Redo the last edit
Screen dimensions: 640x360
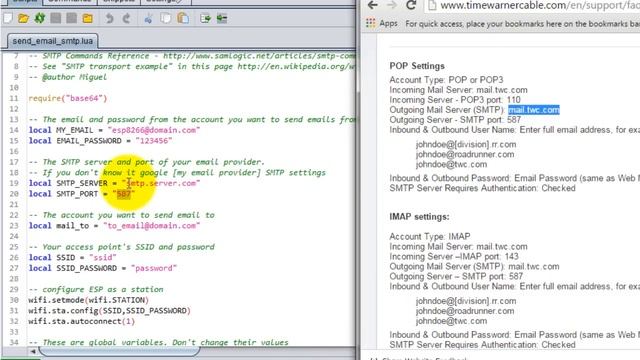(x=126, y=18)
